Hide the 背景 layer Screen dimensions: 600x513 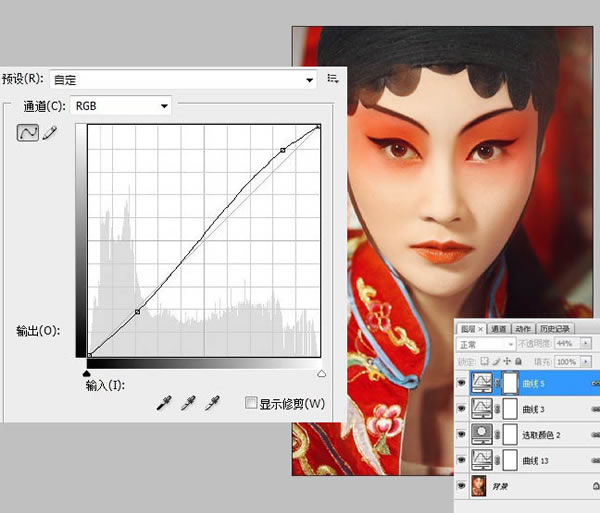pos(462,486)
